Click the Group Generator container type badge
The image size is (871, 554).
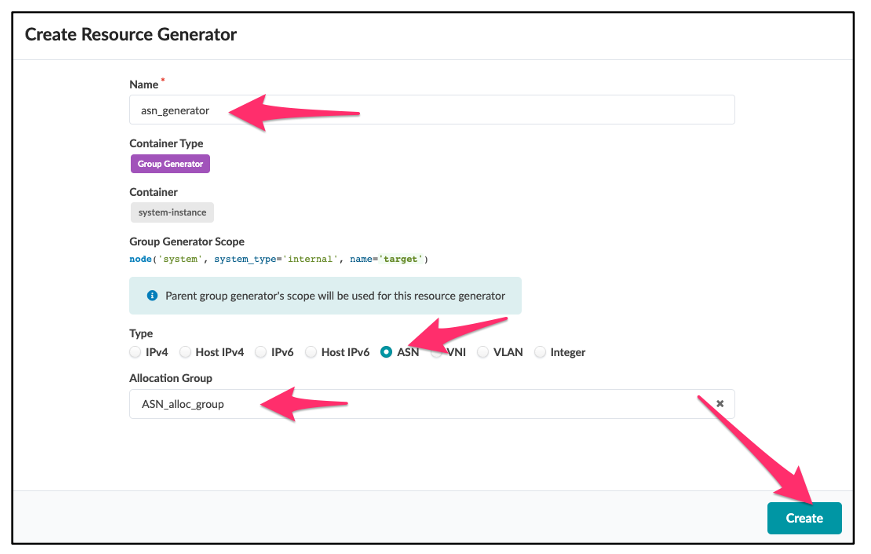pos(170,164)
